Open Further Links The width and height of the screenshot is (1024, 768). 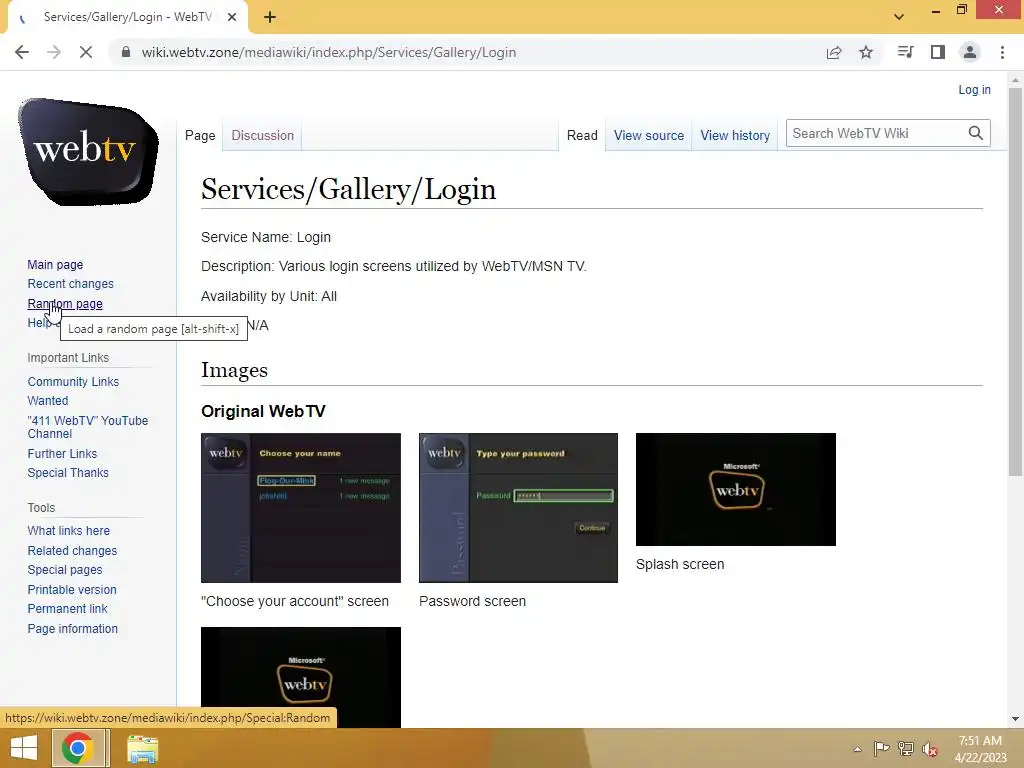(62, 453)
